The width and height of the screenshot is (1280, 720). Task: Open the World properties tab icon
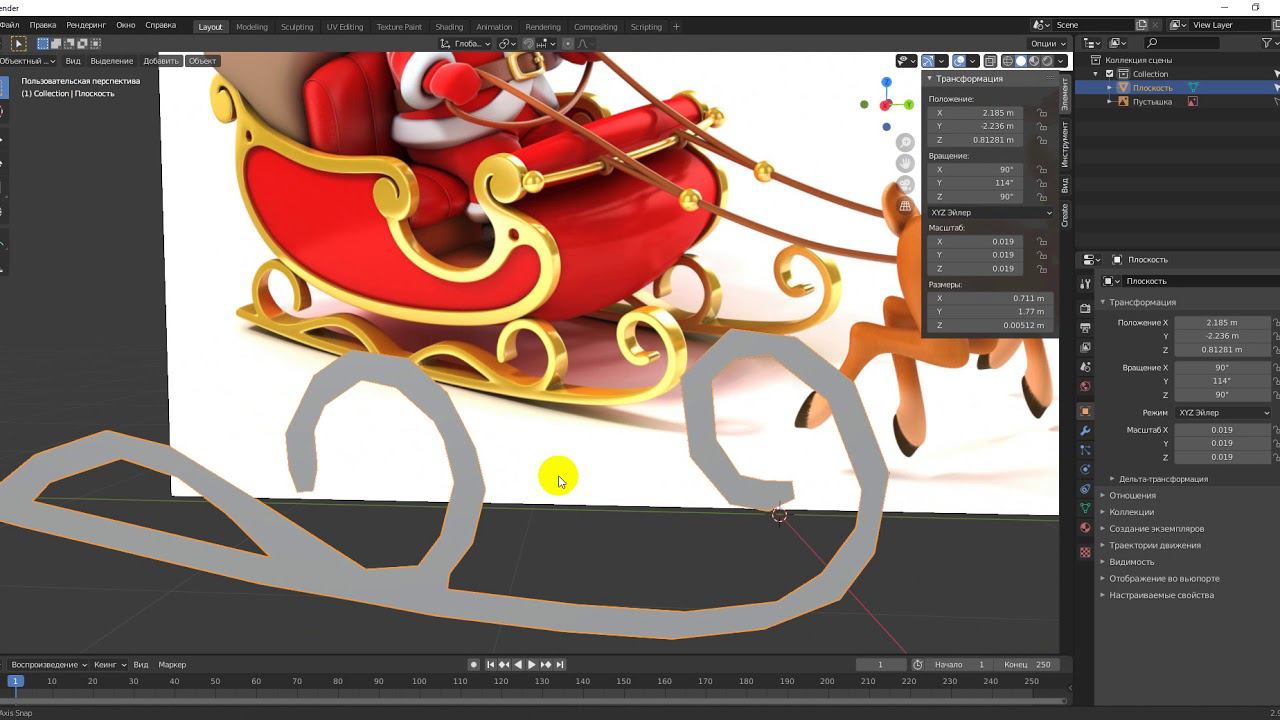coord(1085,386)
